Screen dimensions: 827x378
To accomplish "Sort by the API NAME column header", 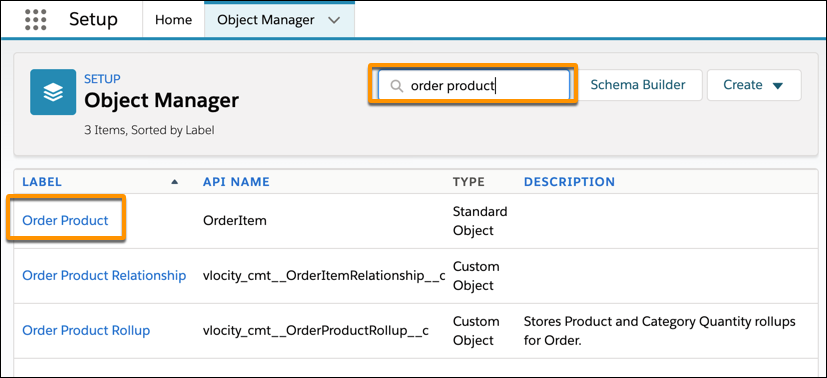I will point(236,182).
